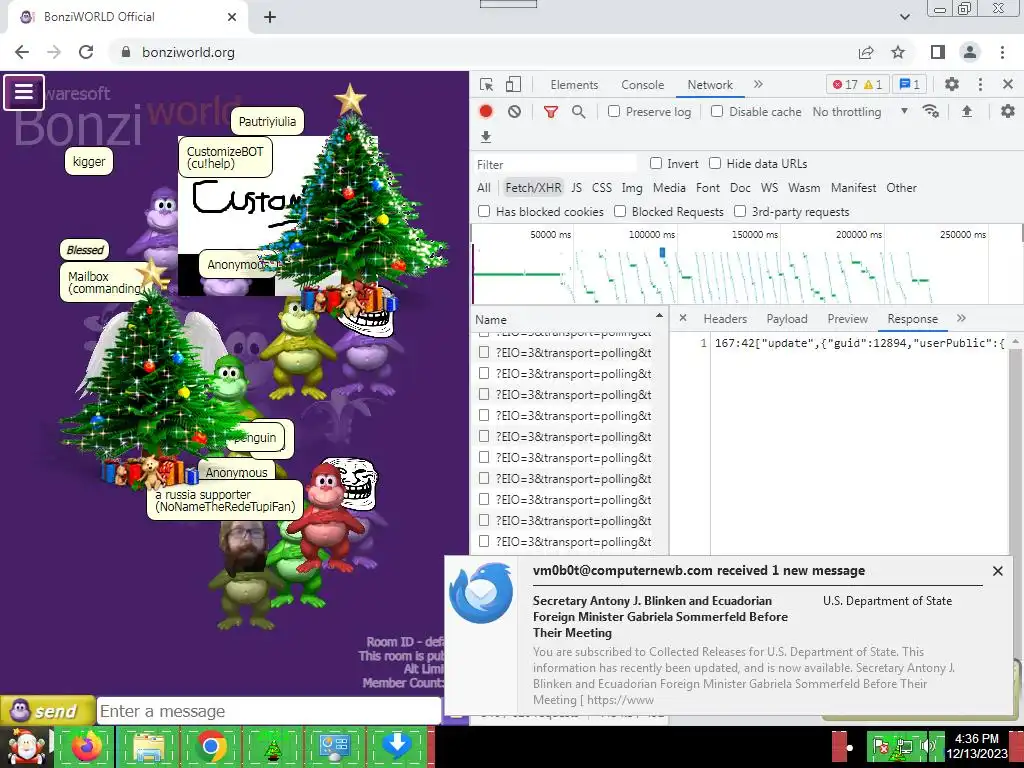Viewport: 1024px width, 768px height.
Task: Open the Payload tab of the request
Action: pos(787,319)
